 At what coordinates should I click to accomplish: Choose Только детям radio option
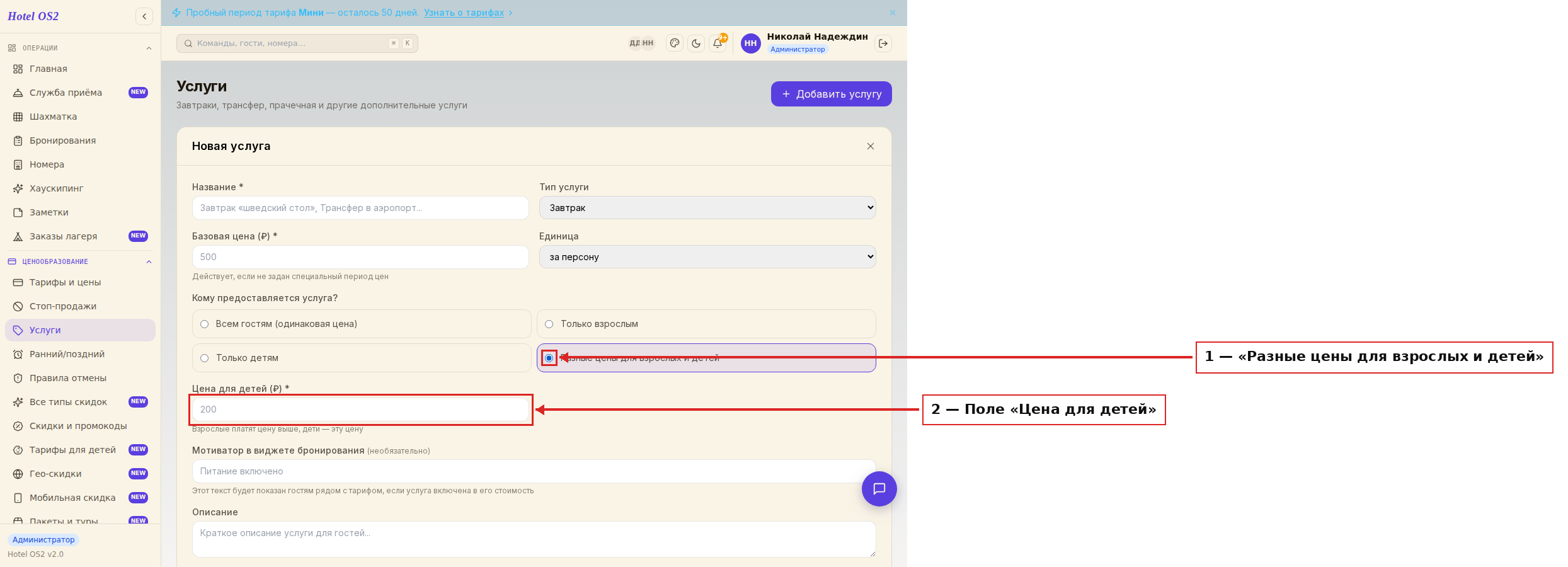point(362,358)
